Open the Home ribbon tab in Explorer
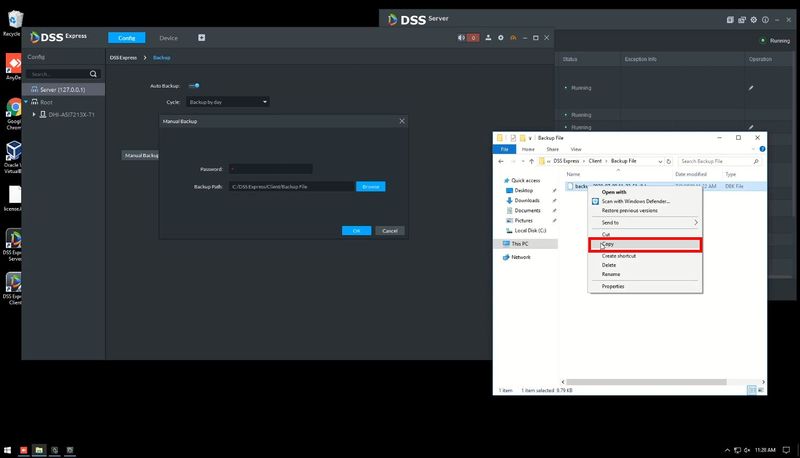The height and width of the screenshot is (458, 800). point(528,149)
